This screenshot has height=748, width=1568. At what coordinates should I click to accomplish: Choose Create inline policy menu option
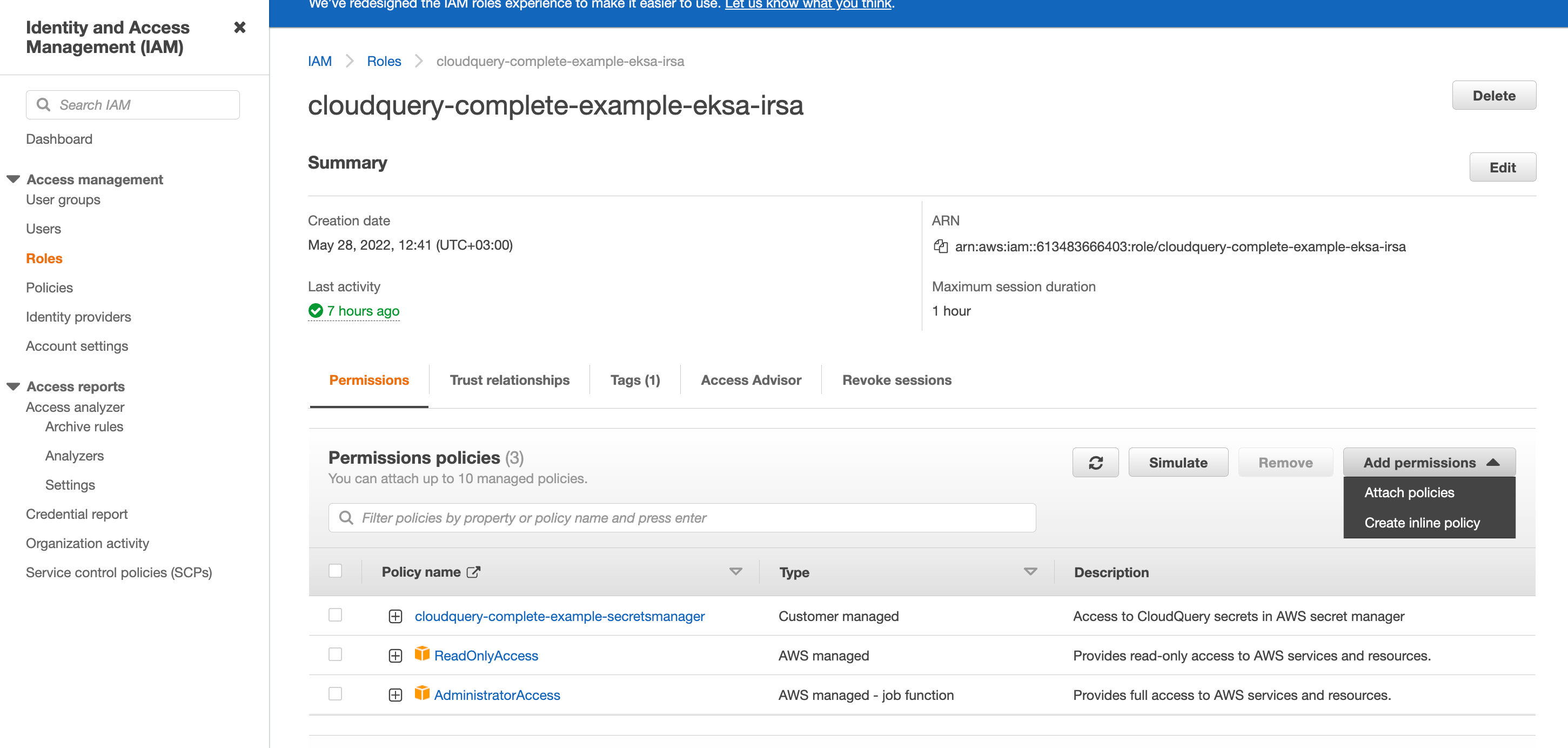(1422, 523)
